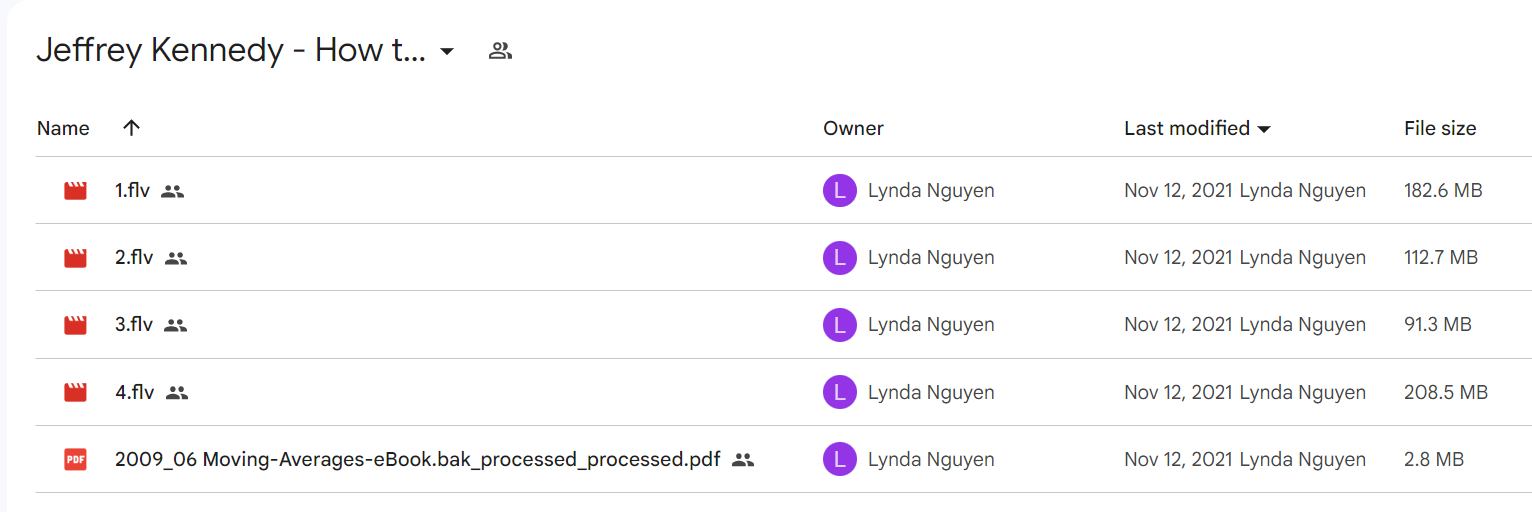Click the Lynda Nguyen avatar on the 1.flv row
This screenshot has height=512, width=1532.
(840, 191)
